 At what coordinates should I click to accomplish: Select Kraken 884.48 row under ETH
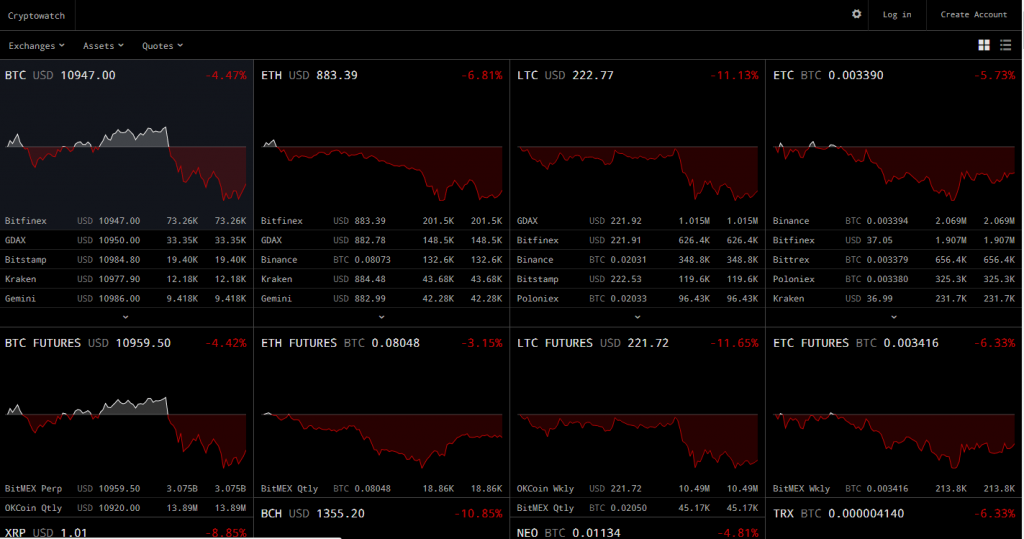click(x=382, y=279)
